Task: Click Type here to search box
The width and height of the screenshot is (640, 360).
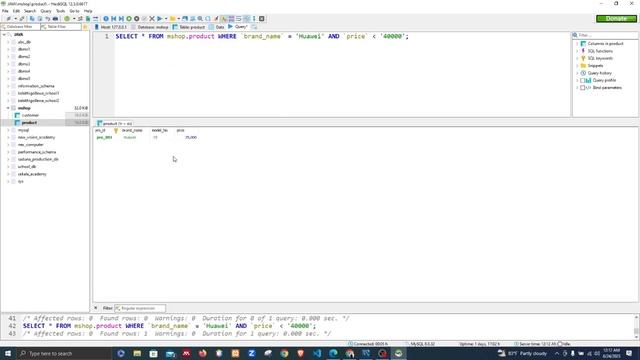Action: [63, 353]
